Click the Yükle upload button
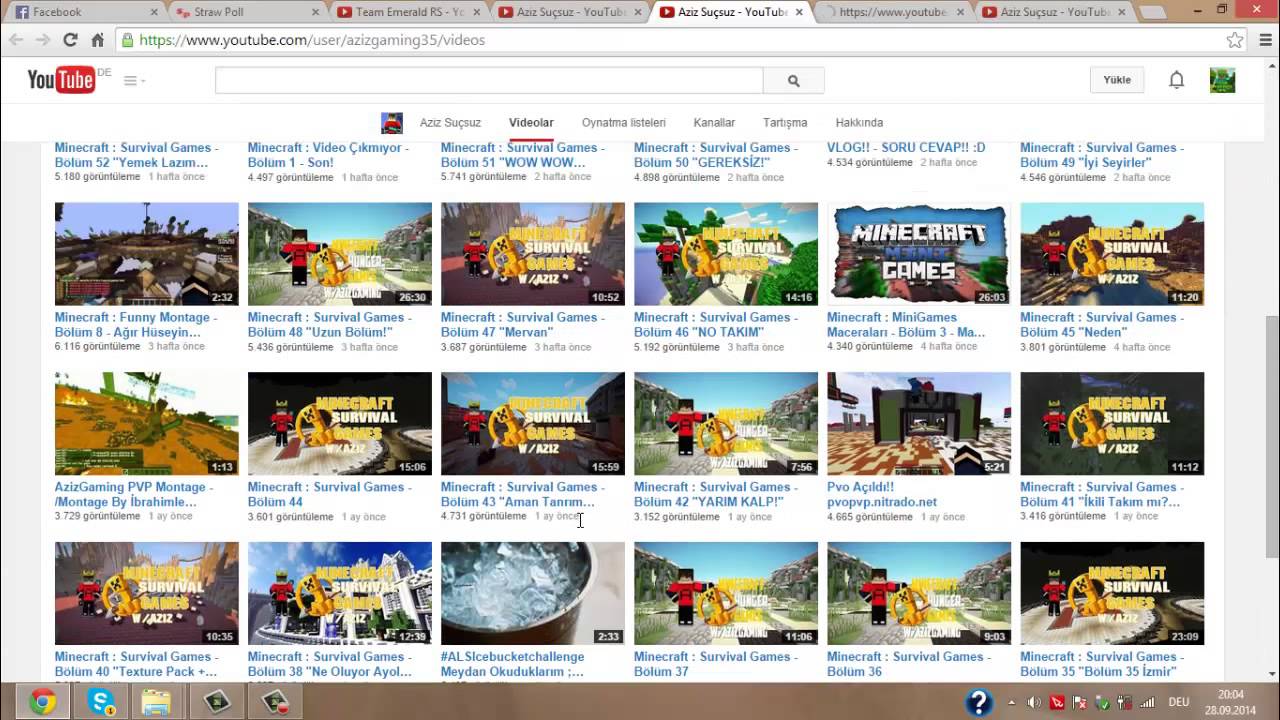1280x720 pixels. tap(1117, 80)
